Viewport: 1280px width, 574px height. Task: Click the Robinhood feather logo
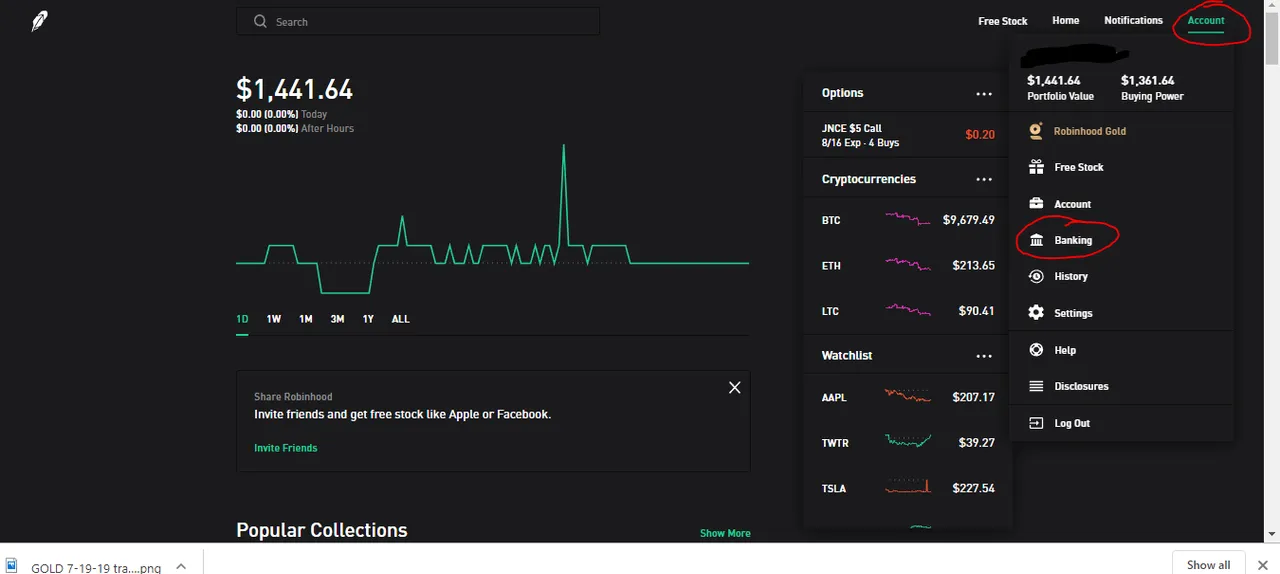pyautogui.click(x=39, y=21)
